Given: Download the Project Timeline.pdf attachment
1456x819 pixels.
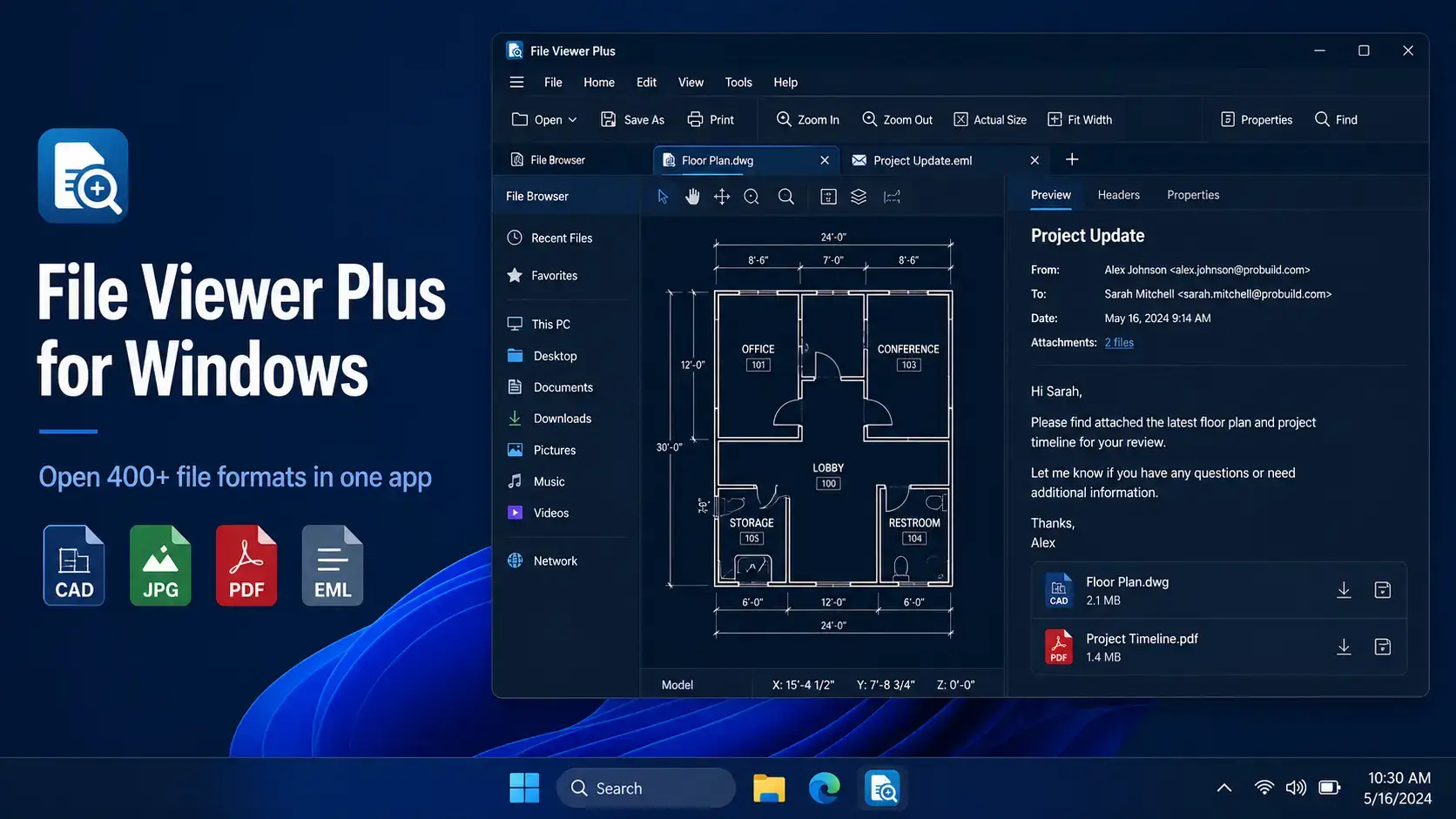Looking at the screenshot, I should pyautogui.click(x=1344, y=647).
